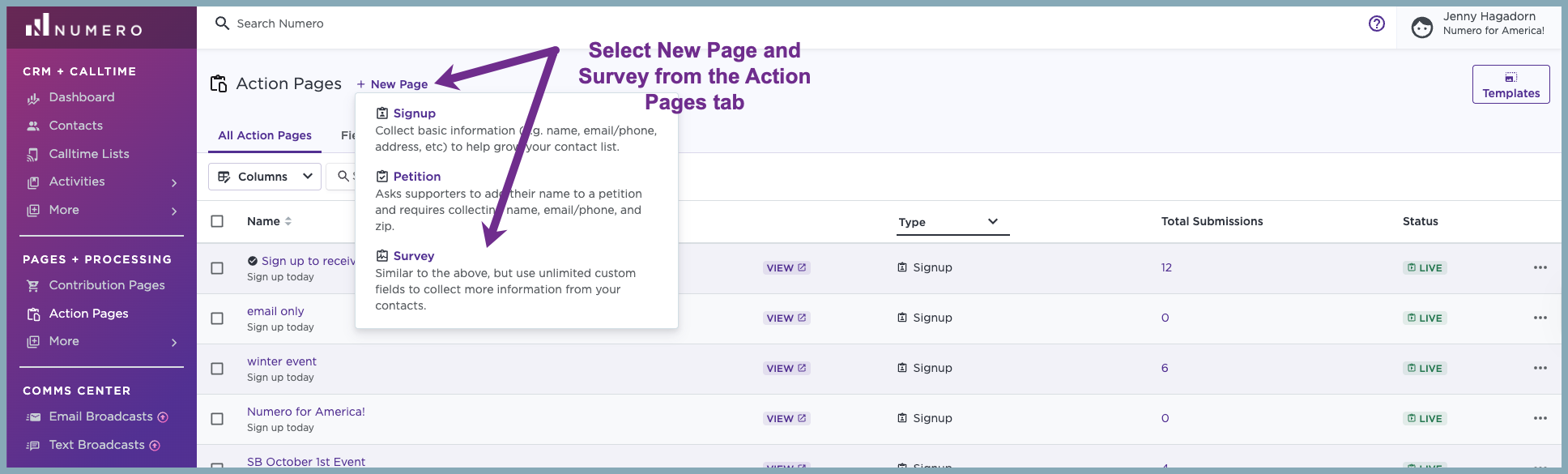Screen dimensions: 1568x474
Task: Expand the More submenu under Pages + Processing
Action: [174, 343]
